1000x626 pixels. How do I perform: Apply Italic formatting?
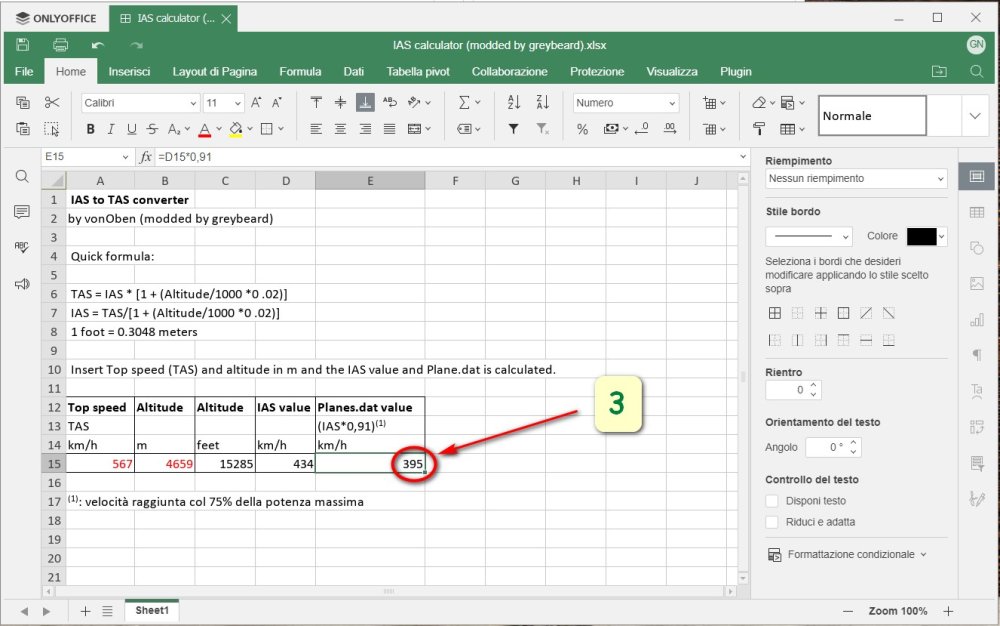pos(110,129)
